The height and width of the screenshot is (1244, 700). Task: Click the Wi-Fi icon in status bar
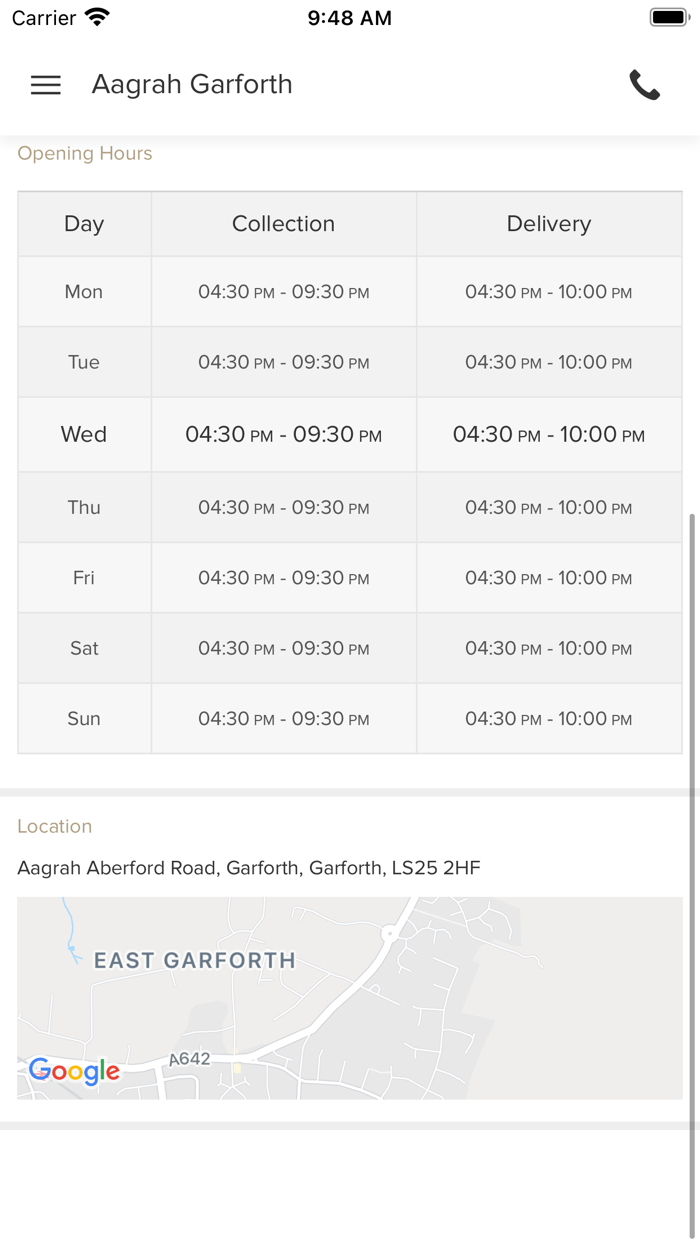pyautogui.click(x=96, y=15)
